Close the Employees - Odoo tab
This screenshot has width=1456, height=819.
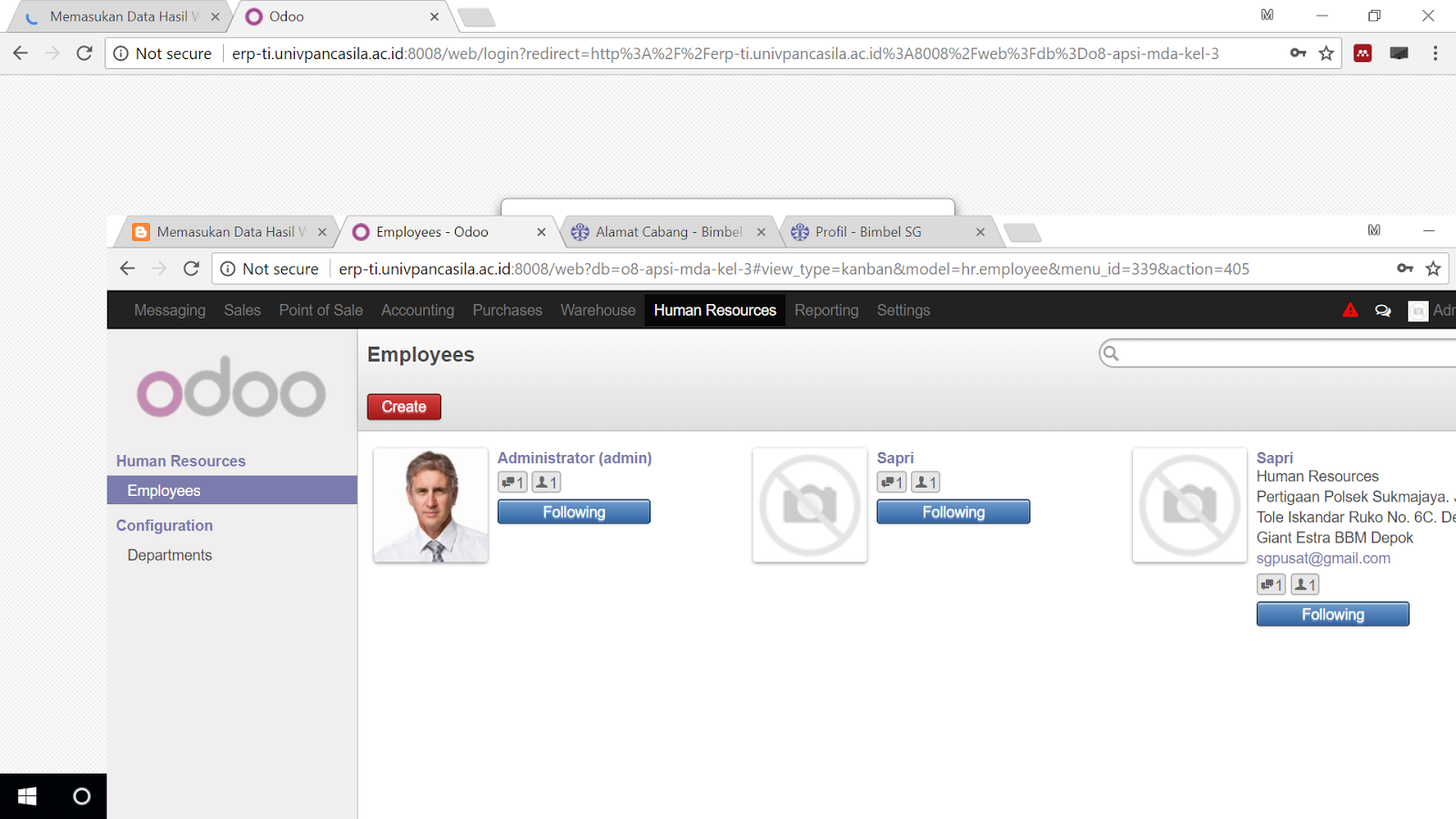coord(541,232)
